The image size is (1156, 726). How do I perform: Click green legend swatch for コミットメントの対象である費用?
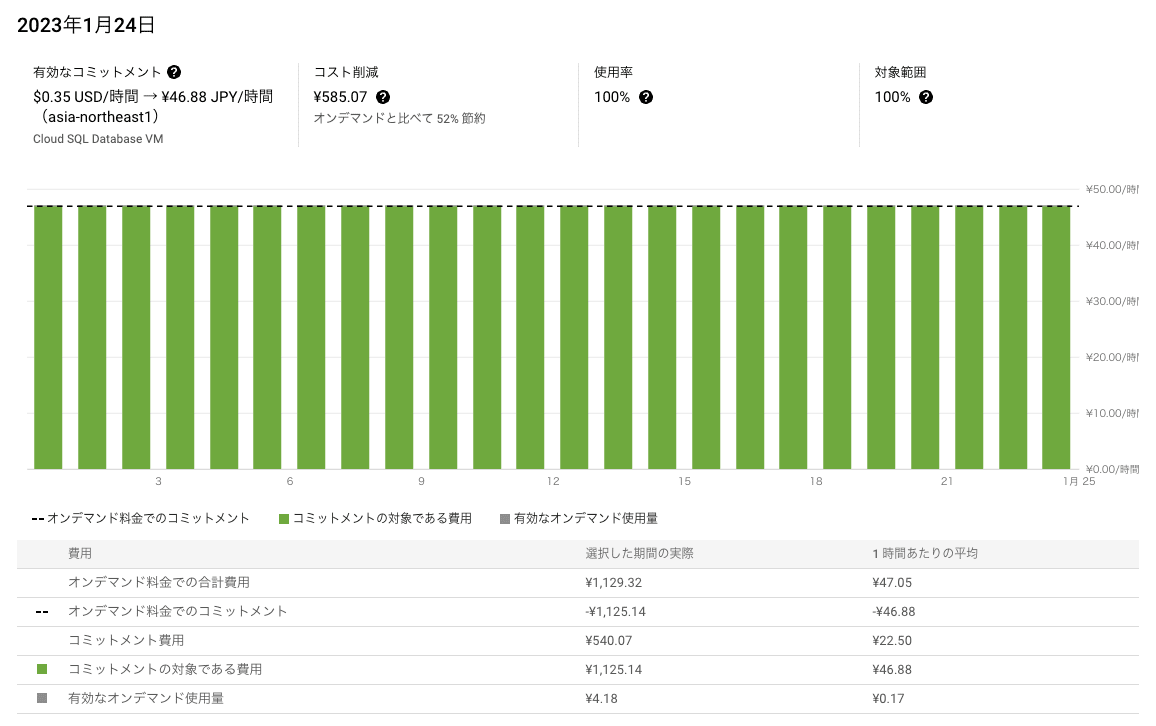[284, 519]
